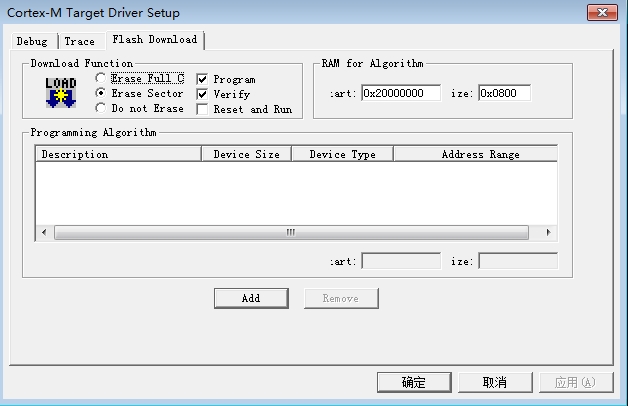Click the Description column header
This screenshot has width=628, height=406.
pyautogui.click(x=119, y=154)
